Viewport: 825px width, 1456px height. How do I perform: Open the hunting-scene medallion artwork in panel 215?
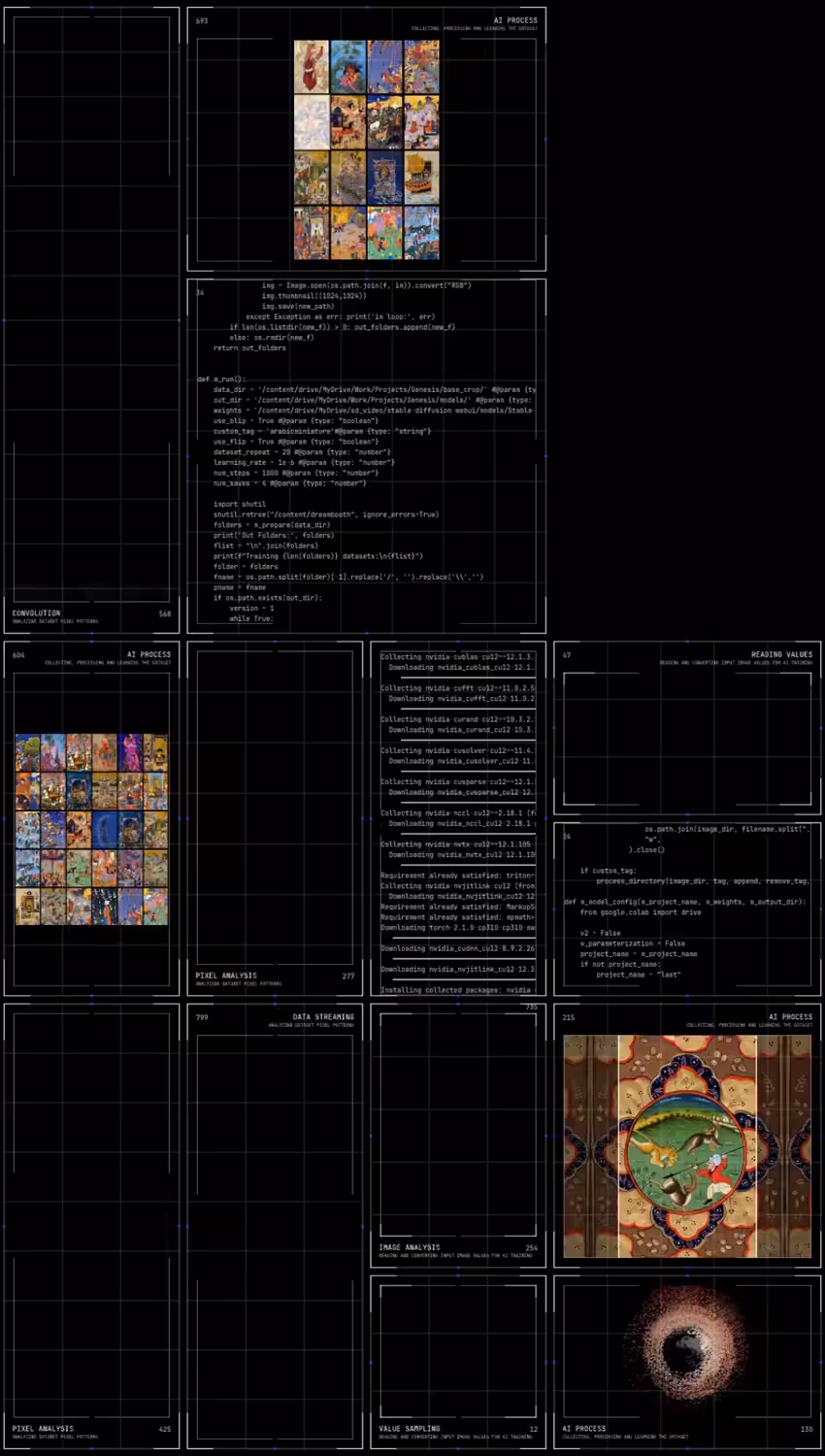pyautogui.click(x=687, y=1146)
